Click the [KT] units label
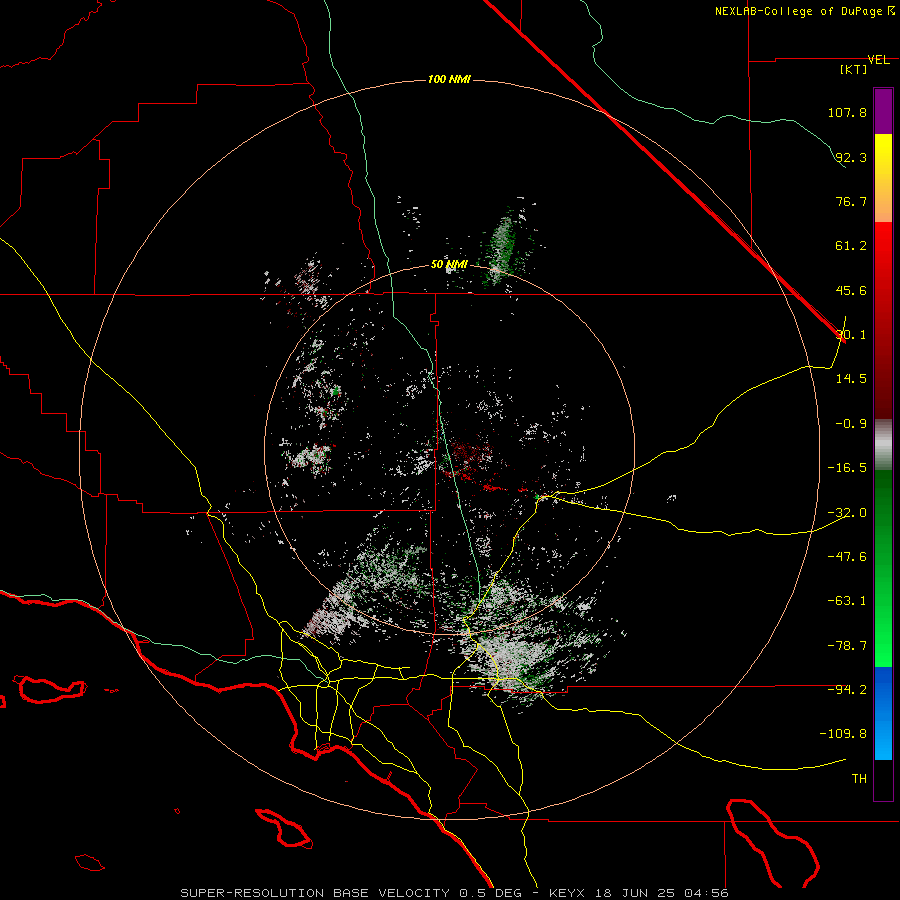 tap(854, 69)
